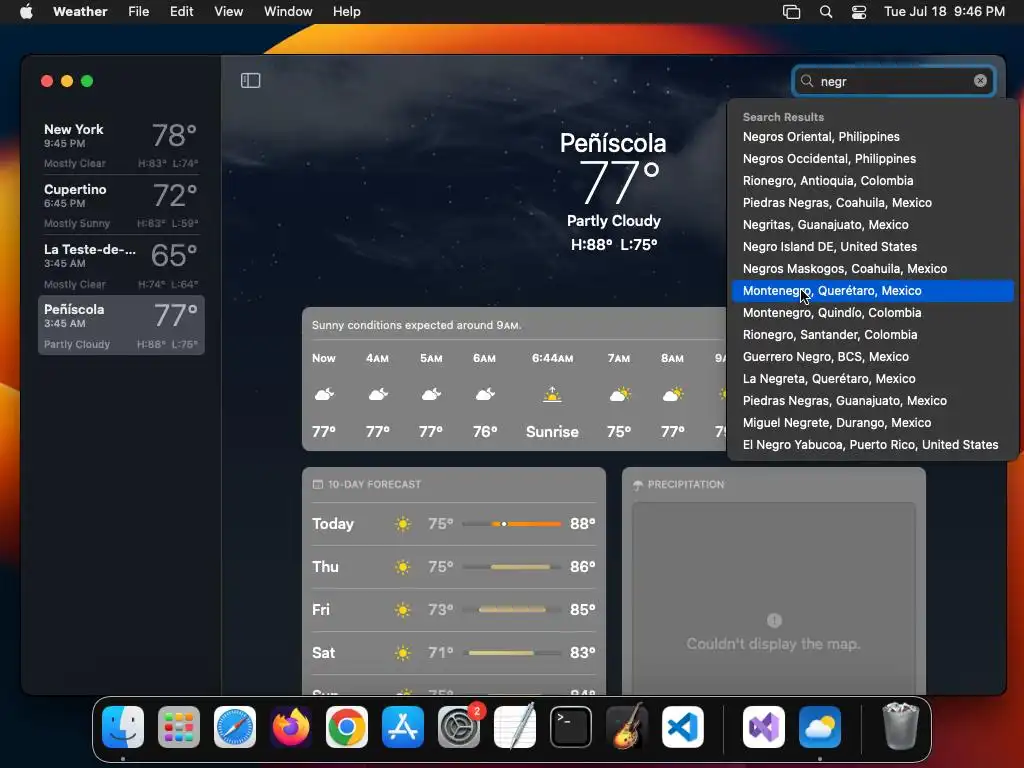The image size is (1024, 768).
Task: Click the Sunrise 6:44AM hourly entry
Action: click(552, 395)
